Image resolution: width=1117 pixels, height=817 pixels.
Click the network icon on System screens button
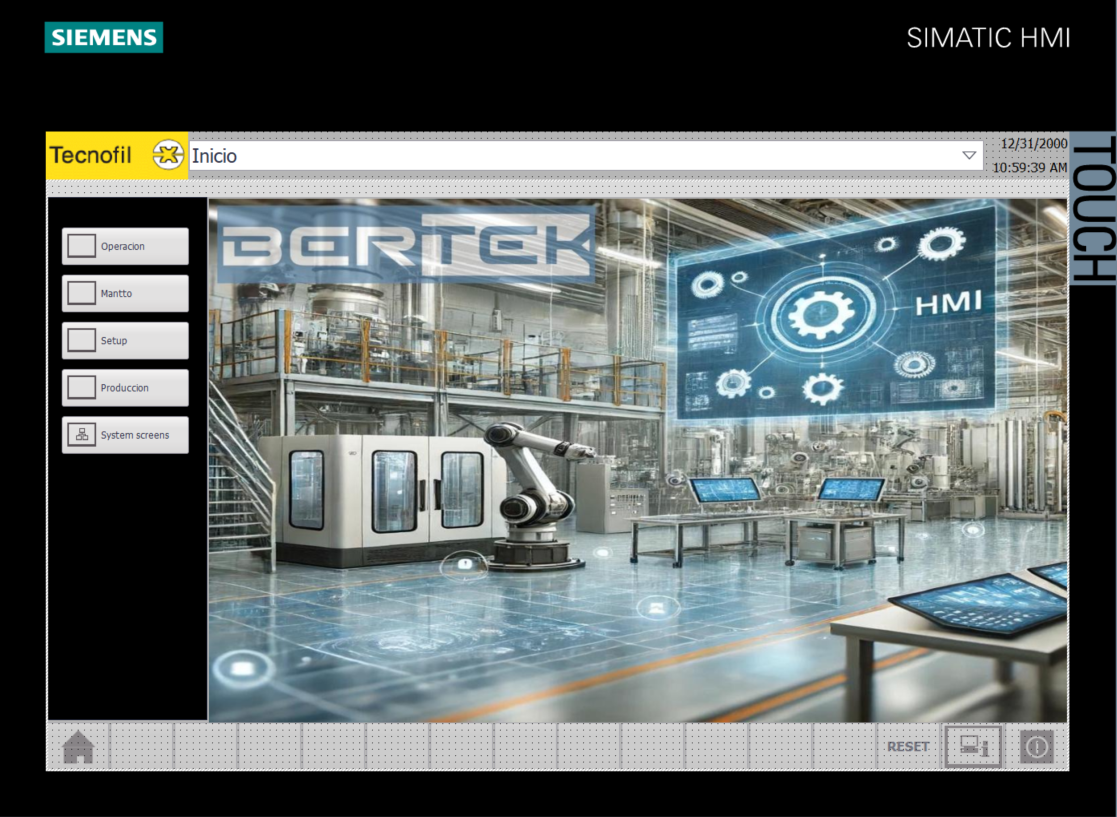tap(82, 434)
